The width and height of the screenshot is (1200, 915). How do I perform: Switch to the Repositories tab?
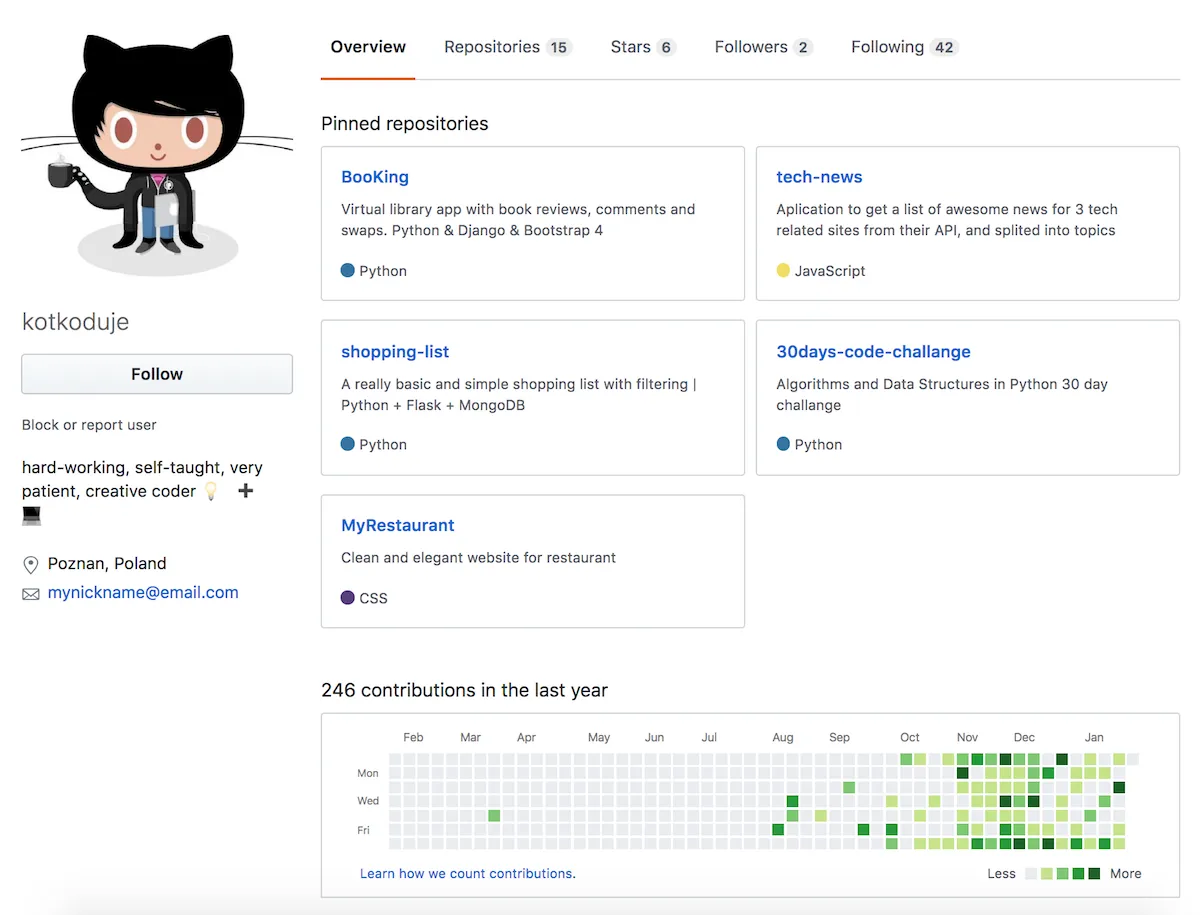[x=507, y=47]
